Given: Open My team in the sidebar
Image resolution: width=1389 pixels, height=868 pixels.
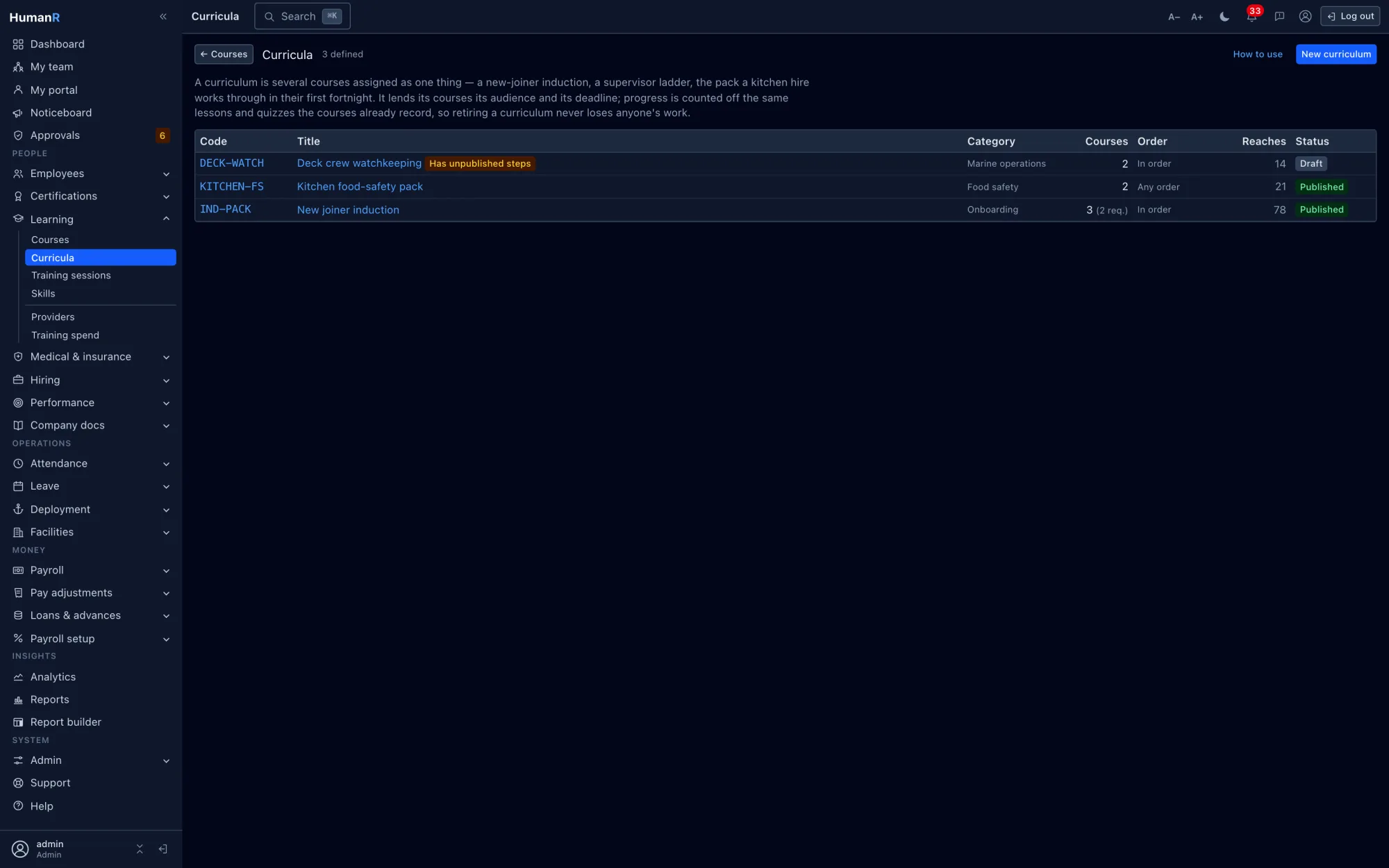Looking at the screenshot, I should click(91, 67).
